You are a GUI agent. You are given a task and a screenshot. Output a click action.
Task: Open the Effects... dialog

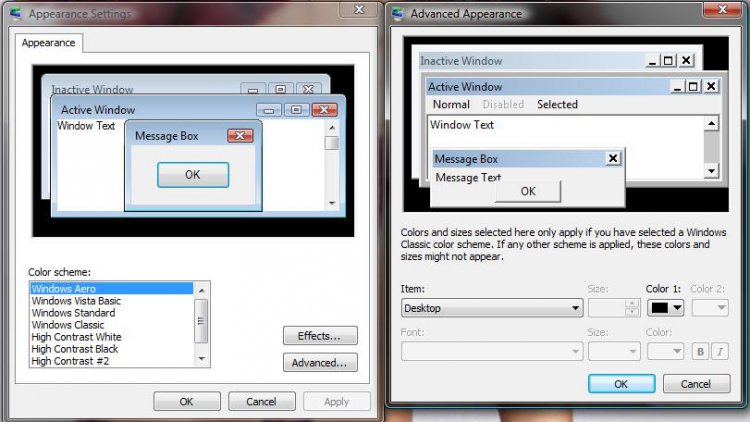point(320,336)
